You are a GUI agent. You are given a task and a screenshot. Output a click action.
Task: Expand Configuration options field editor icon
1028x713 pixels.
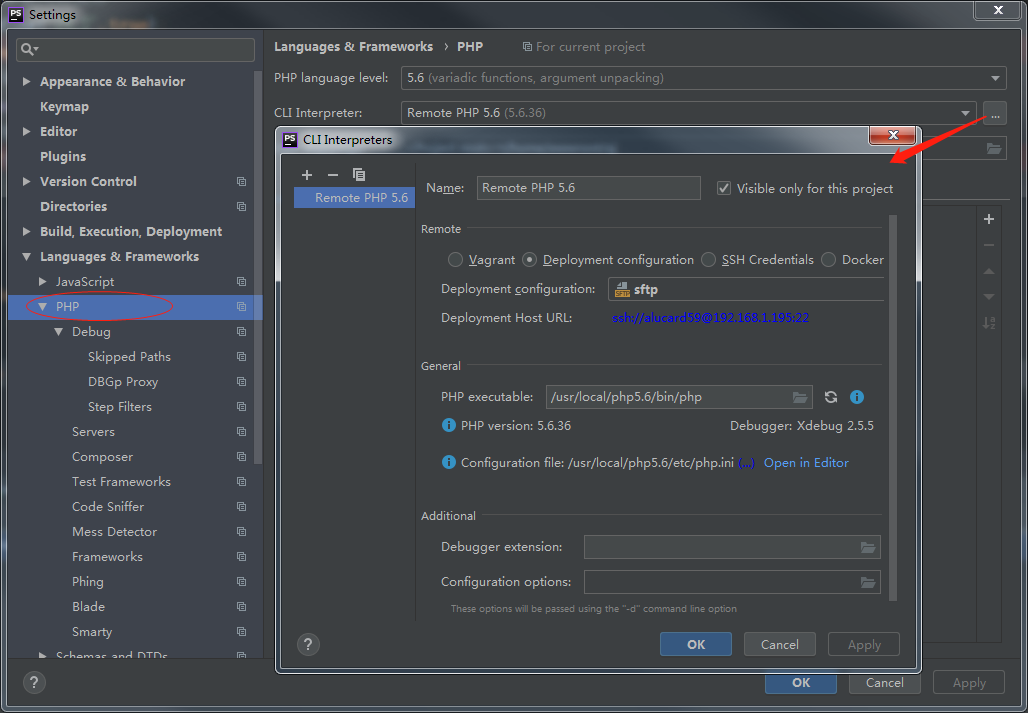pyautogui.click(x=868, y=582)
